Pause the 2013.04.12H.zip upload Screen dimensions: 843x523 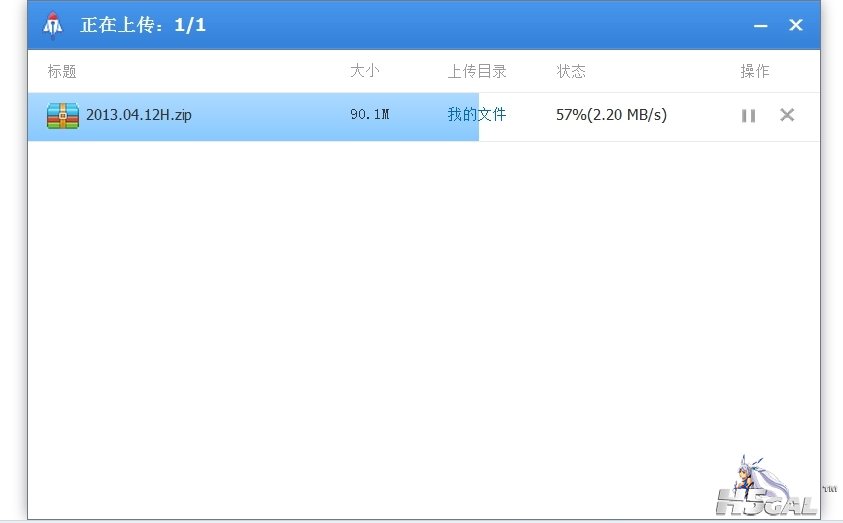[748, 116]
